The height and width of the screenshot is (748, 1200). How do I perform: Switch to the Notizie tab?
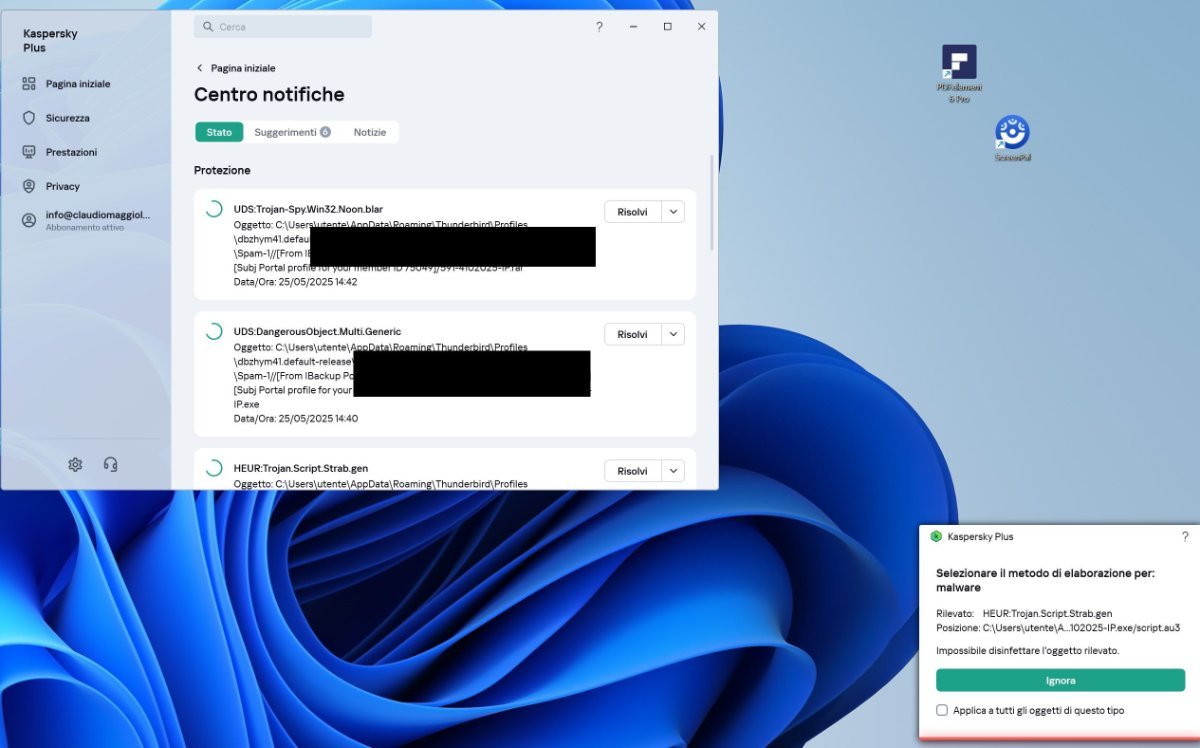(x=370, y=132)
